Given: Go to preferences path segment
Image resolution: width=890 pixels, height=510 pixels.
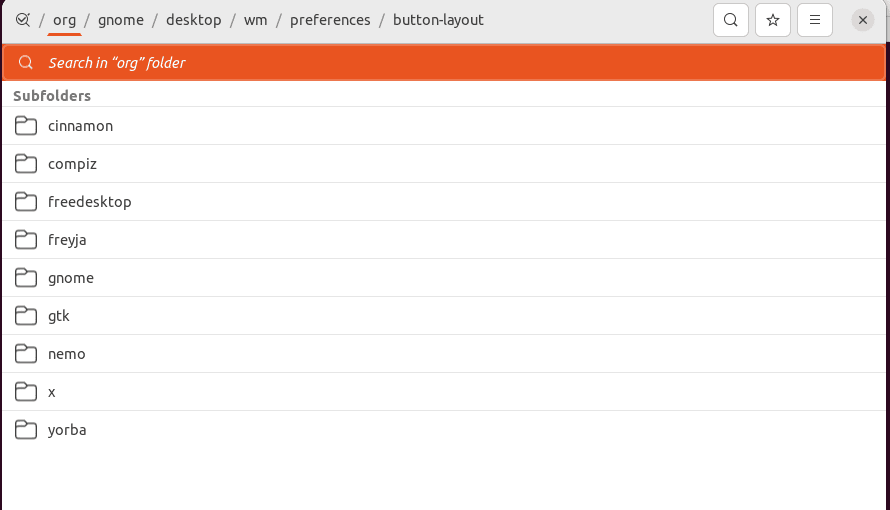Looking at the screenshot, I should coord(330,20).
